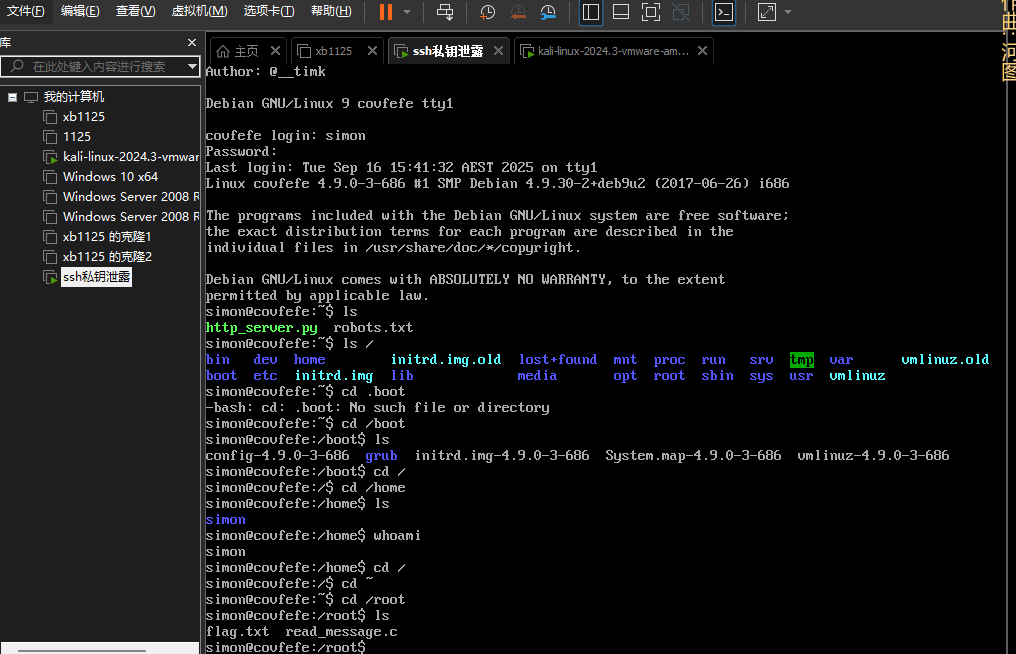This screenshot has width=1016, height=654.
Task: Open the snapshot manager icon
Action: pyautogui.click(x=548, y=12)
